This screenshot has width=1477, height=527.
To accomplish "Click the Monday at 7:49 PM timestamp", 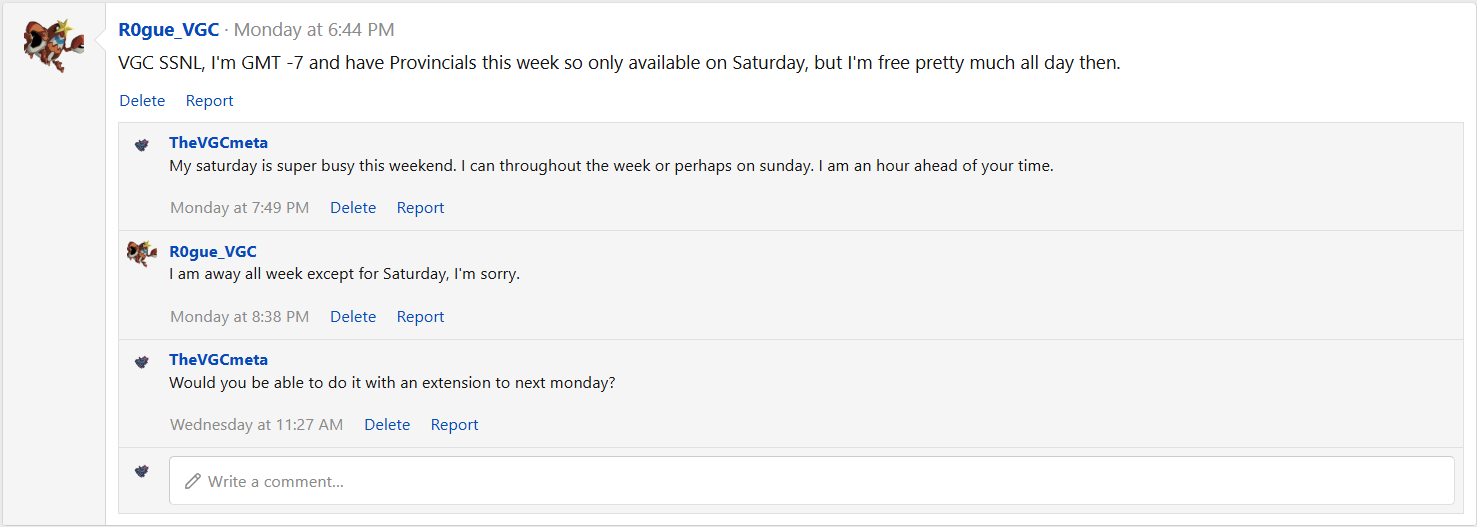I will [x=239, y=208].
